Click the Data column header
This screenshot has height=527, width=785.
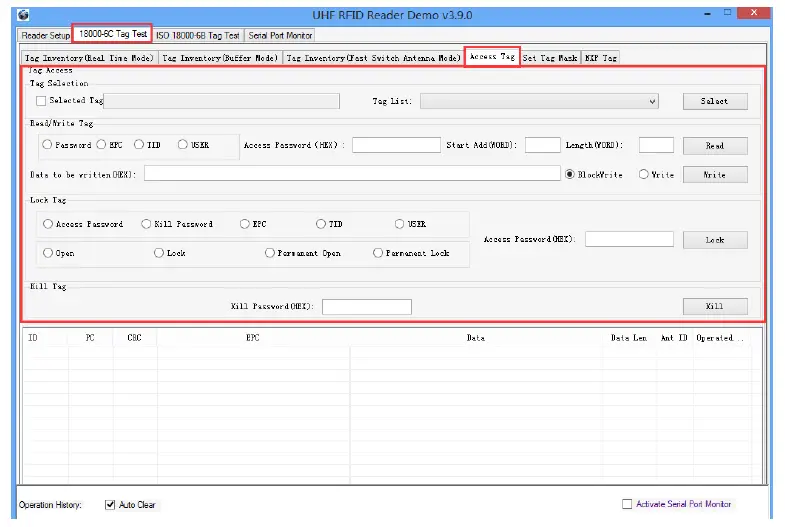coord(476,338)
